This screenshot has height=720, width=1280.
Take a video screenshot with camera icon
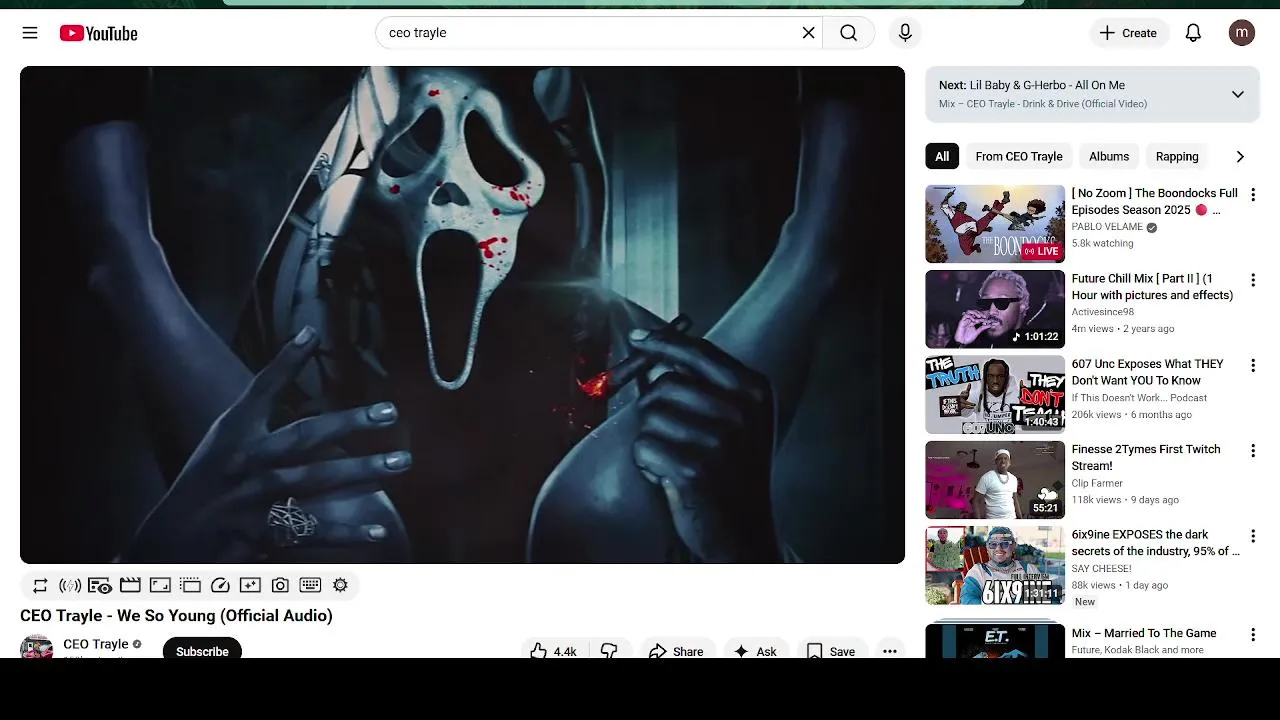click(x=280, y=585)
